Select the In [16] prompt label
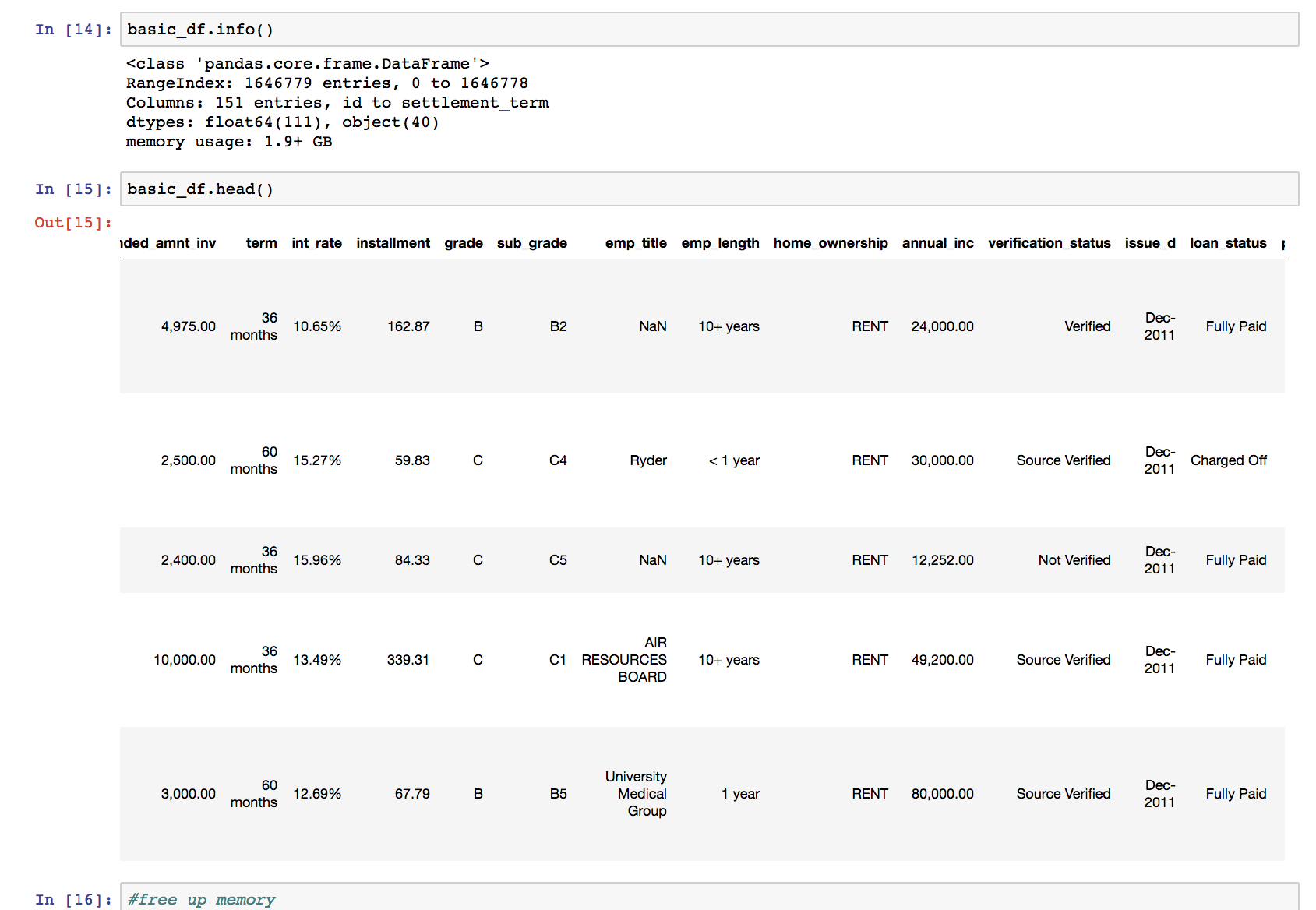 click(73, 900)
